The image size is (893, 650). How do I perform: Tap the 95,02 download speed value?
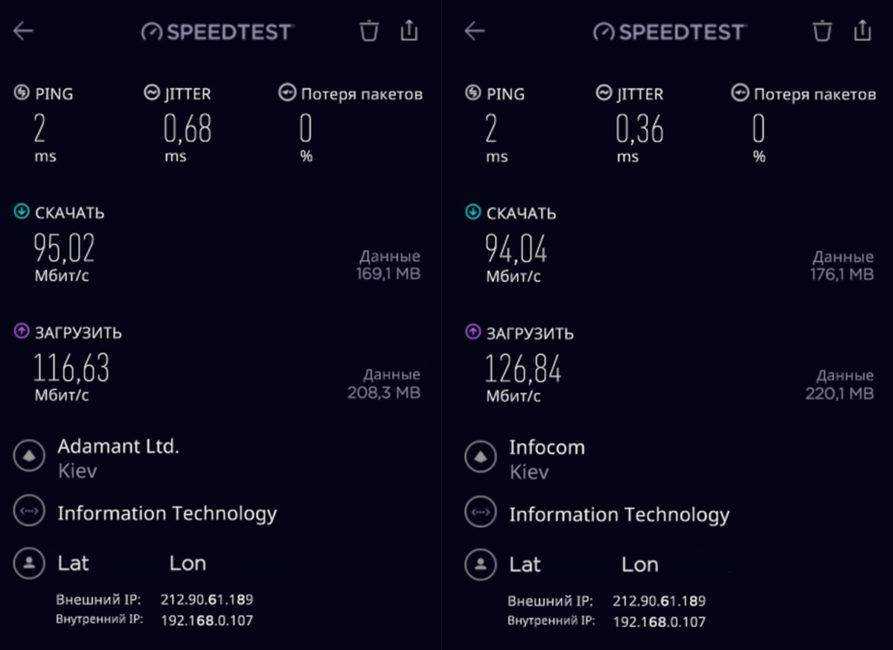(65, 248)
